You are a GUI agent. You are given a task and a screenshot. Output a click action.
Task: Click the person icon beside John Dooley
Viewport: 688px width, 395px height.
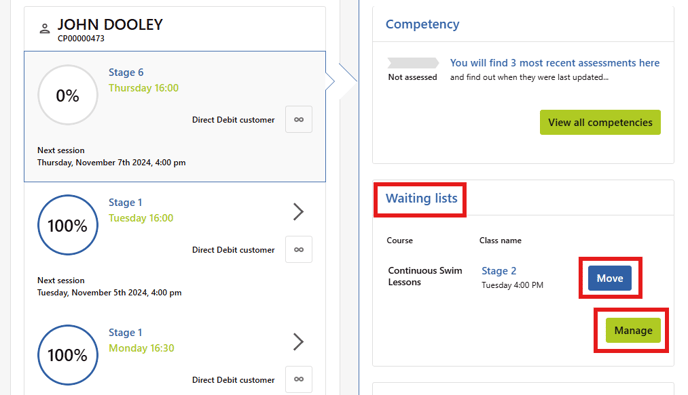tap(44, 29)
